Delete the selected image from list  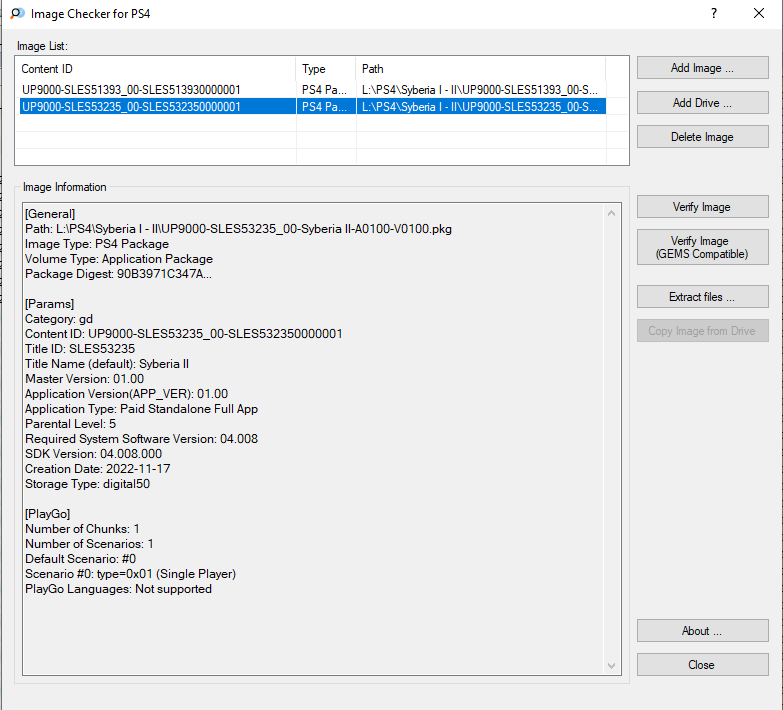pyautogui.click(x=702, y=137)
